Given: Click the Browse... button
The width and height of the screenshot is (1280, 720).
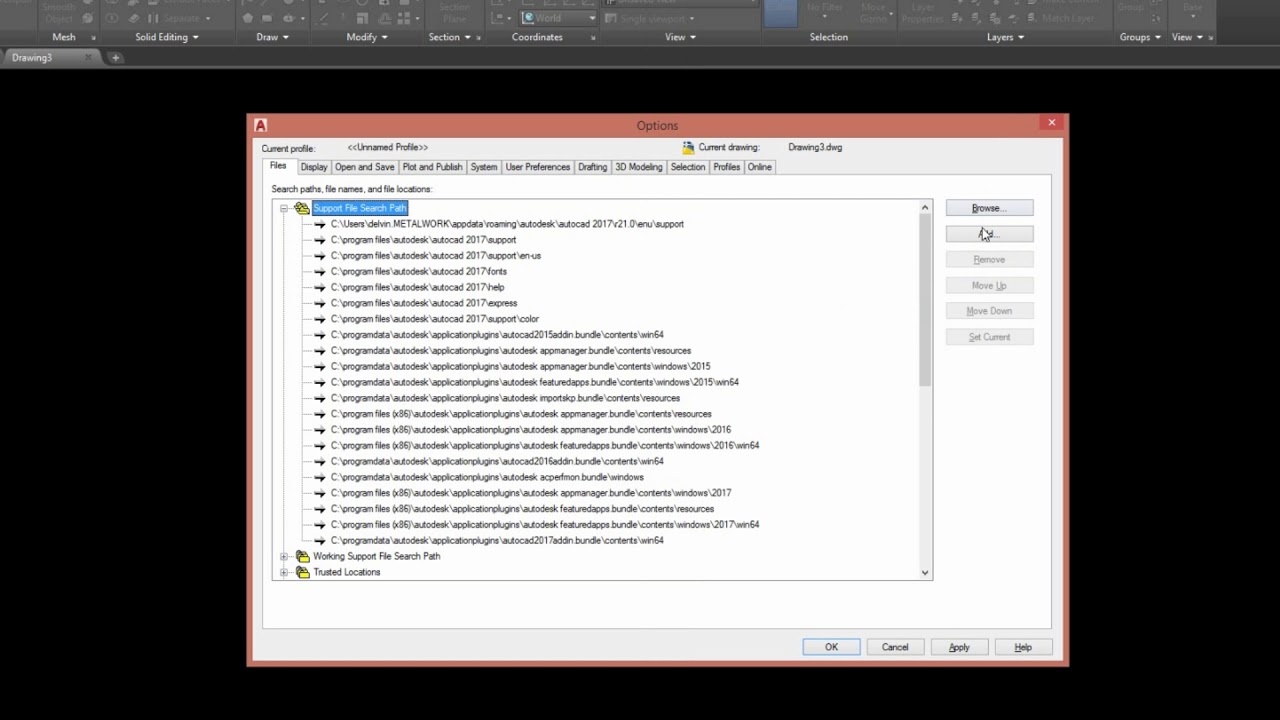Looking at the screenshot, I should [x=989, y=208].
